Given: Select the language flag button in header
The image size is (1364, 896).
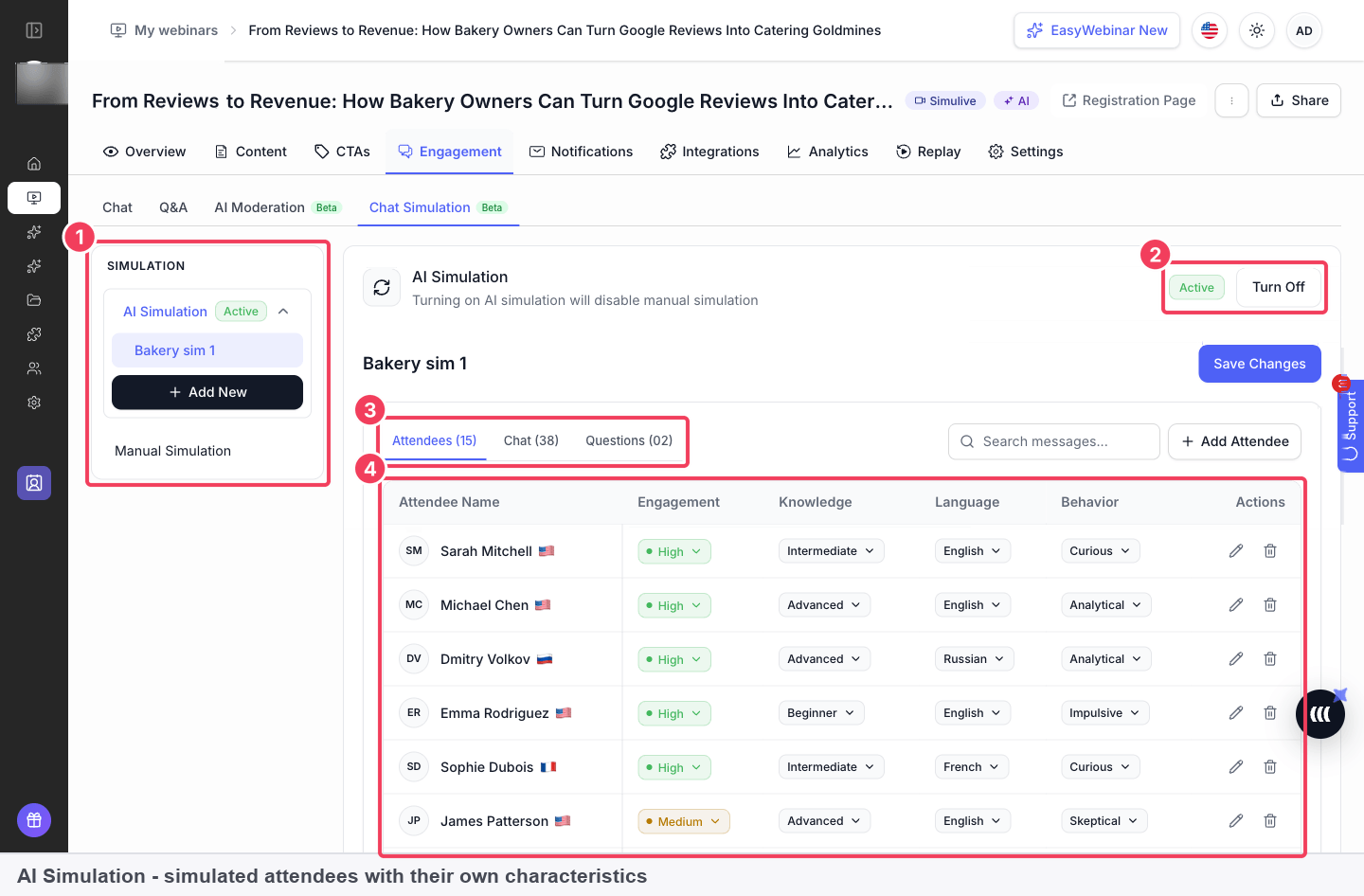Looking at the screenshot, I should click(1210, 30).
